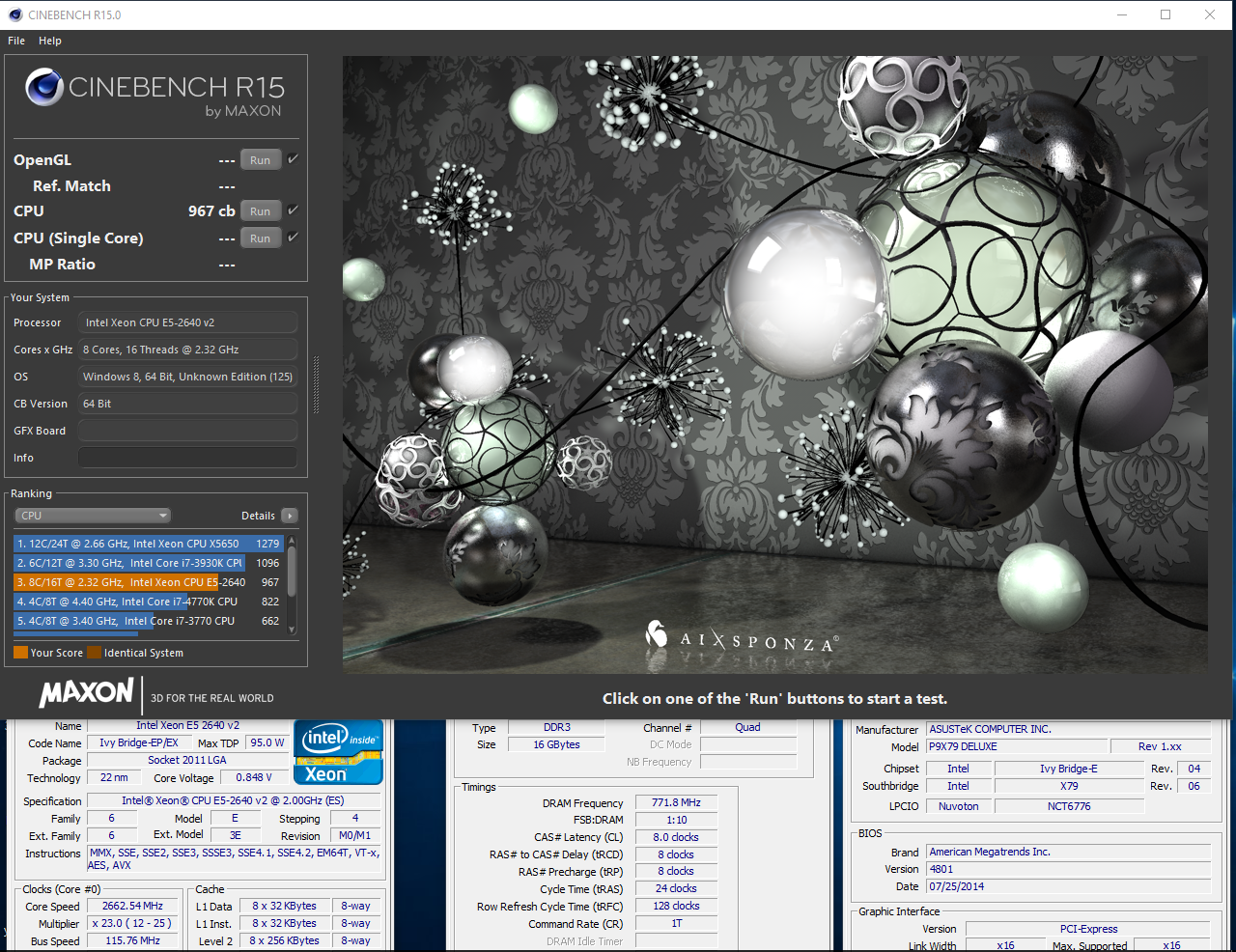The image size is (1236, 952).
Task: Minimize the Cinebench window
Action: coord(1122,14)
